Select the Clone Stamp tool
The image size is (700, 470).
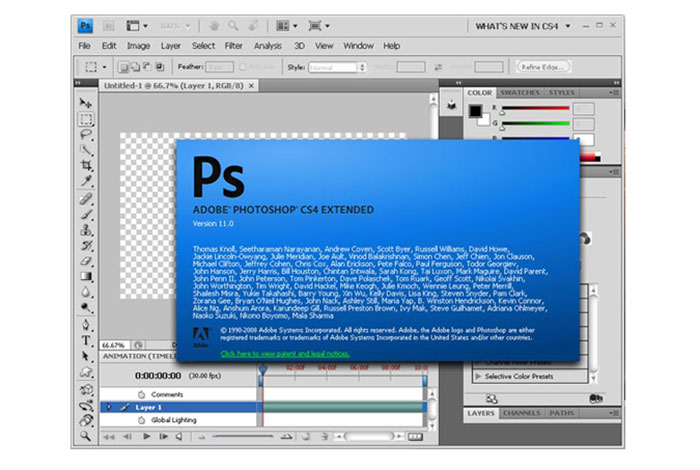(86, 230)
